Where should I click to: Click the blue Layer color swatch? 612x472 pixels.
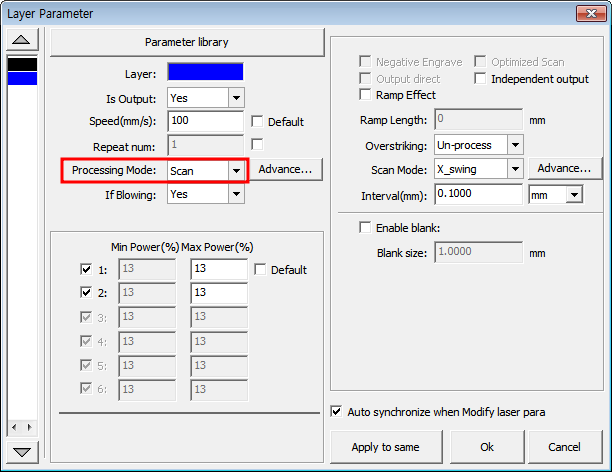tap(205, 72)
